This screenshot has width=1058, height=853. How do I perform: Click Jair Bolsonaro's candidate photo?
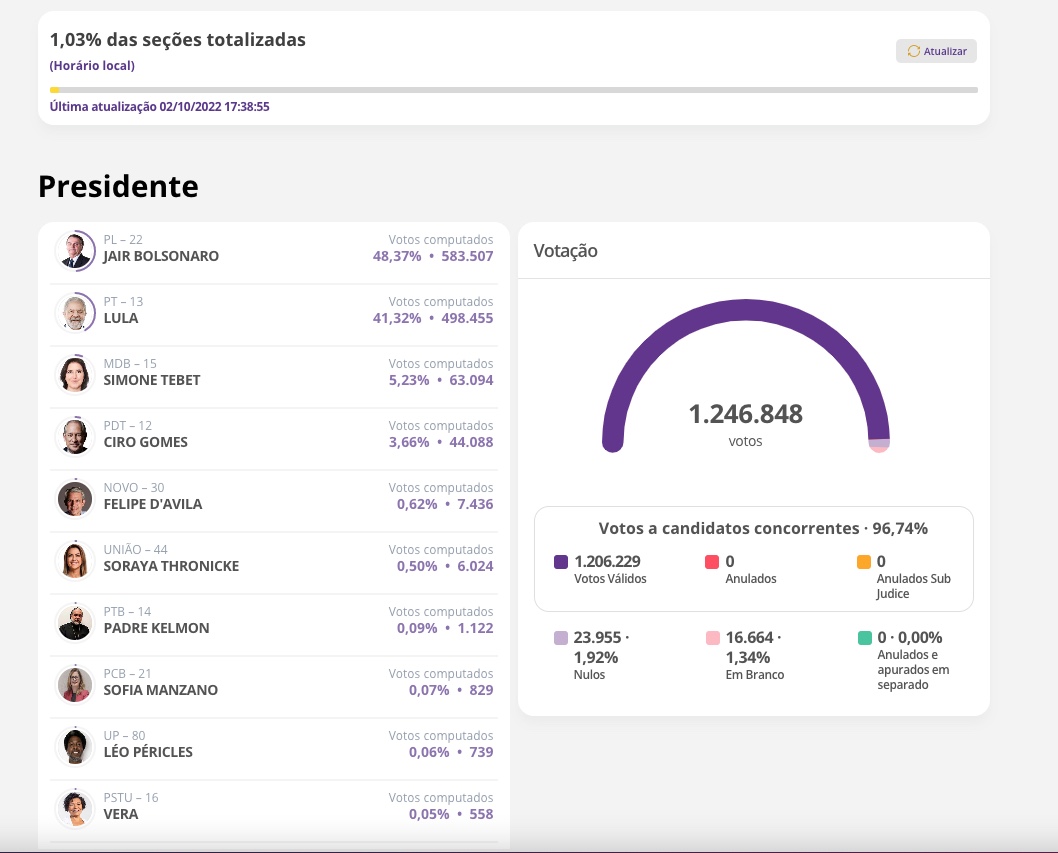click(x=74, y=251)
